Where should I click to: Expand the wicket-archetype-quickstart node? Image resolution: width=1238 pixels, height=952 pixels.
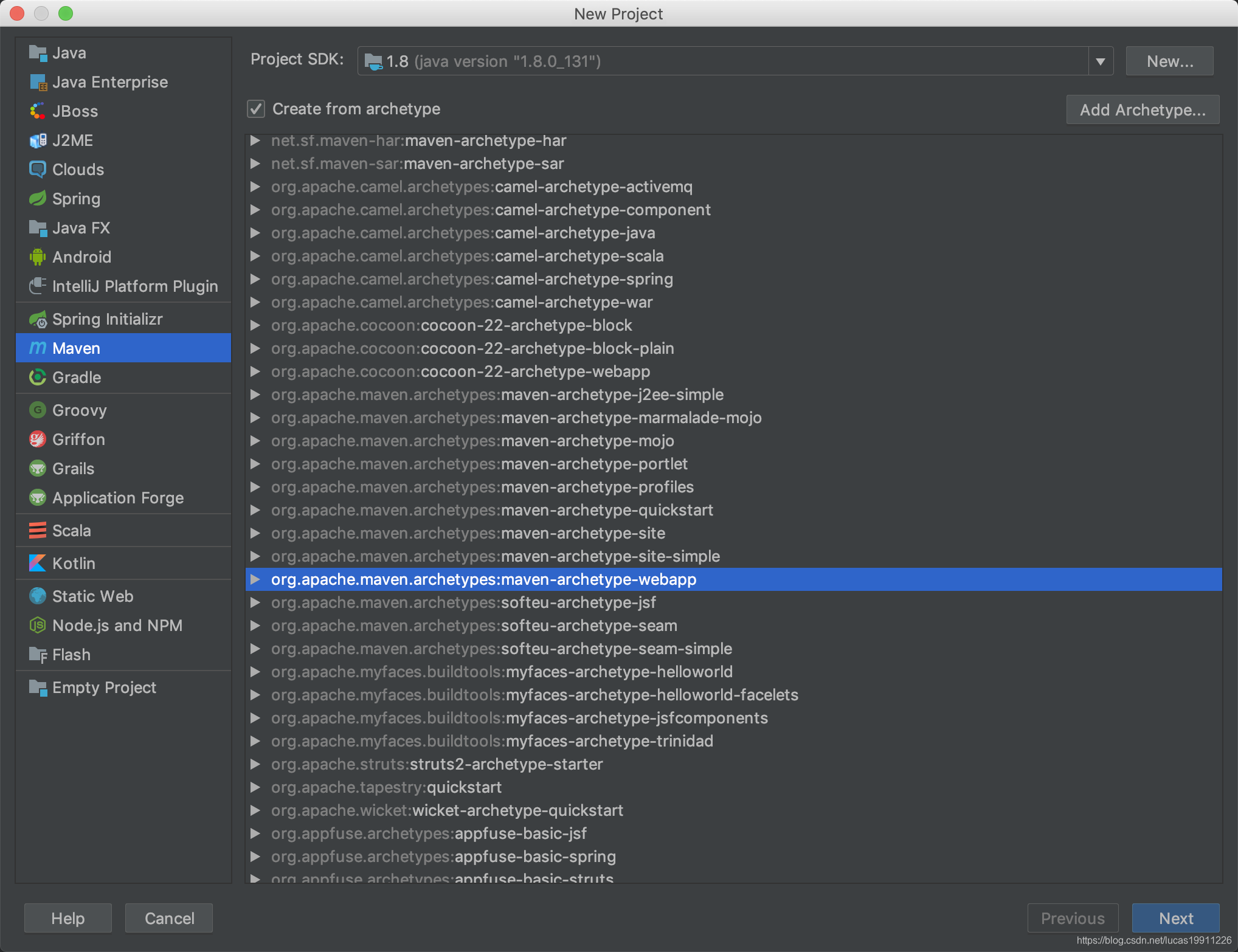click(x=256, y=810)
